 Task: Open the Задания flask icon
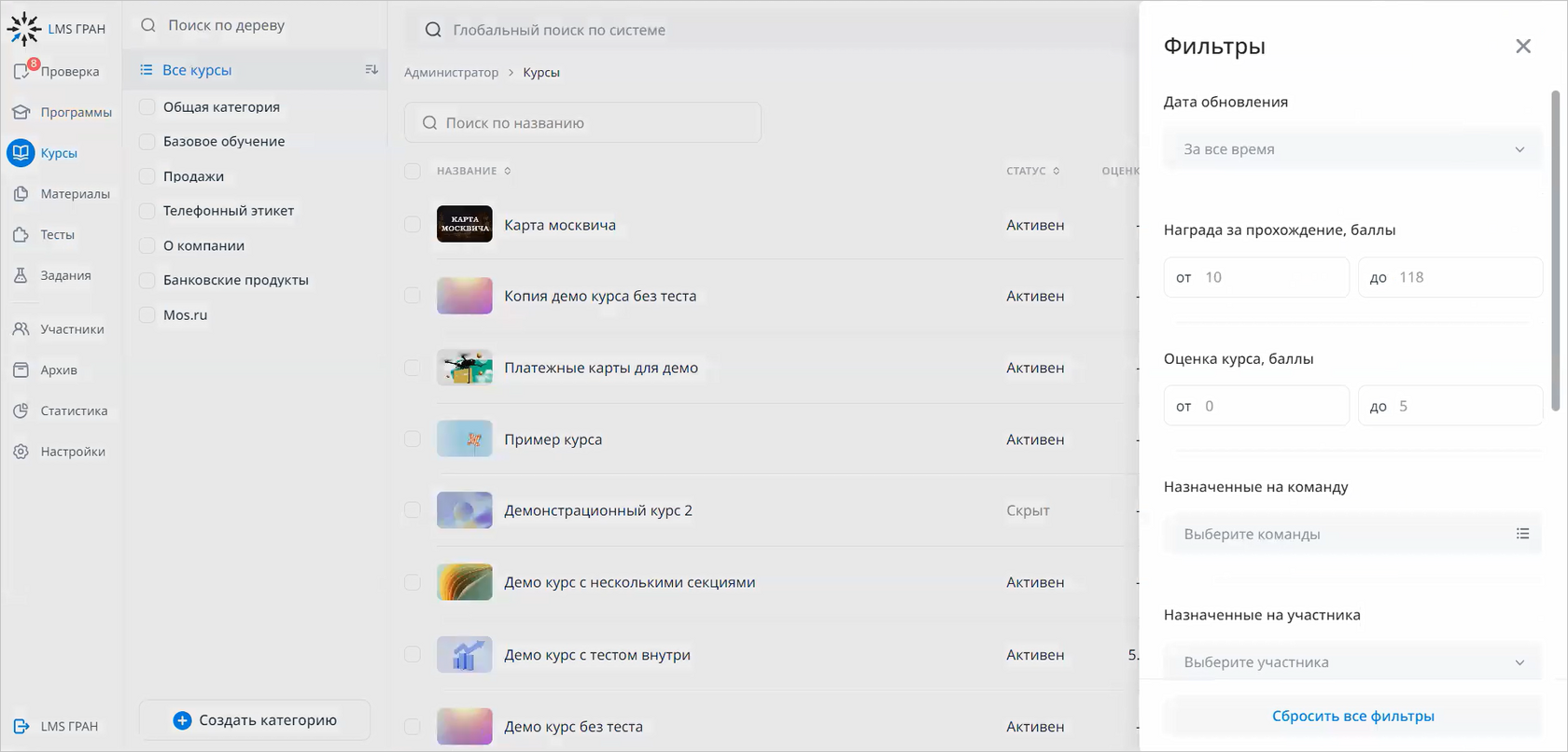pos(21,275)
